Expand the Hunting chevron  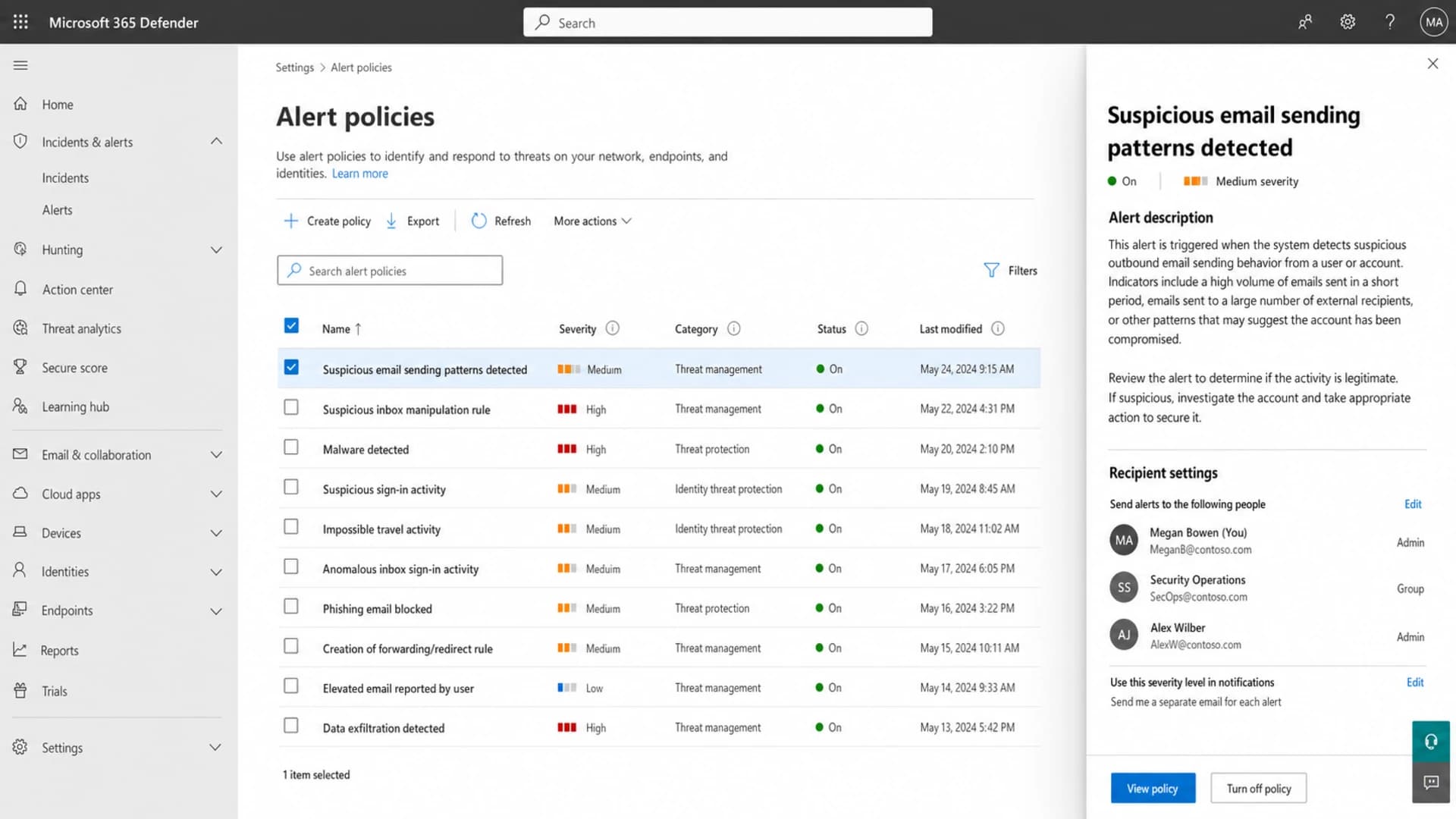coord(216,249)
